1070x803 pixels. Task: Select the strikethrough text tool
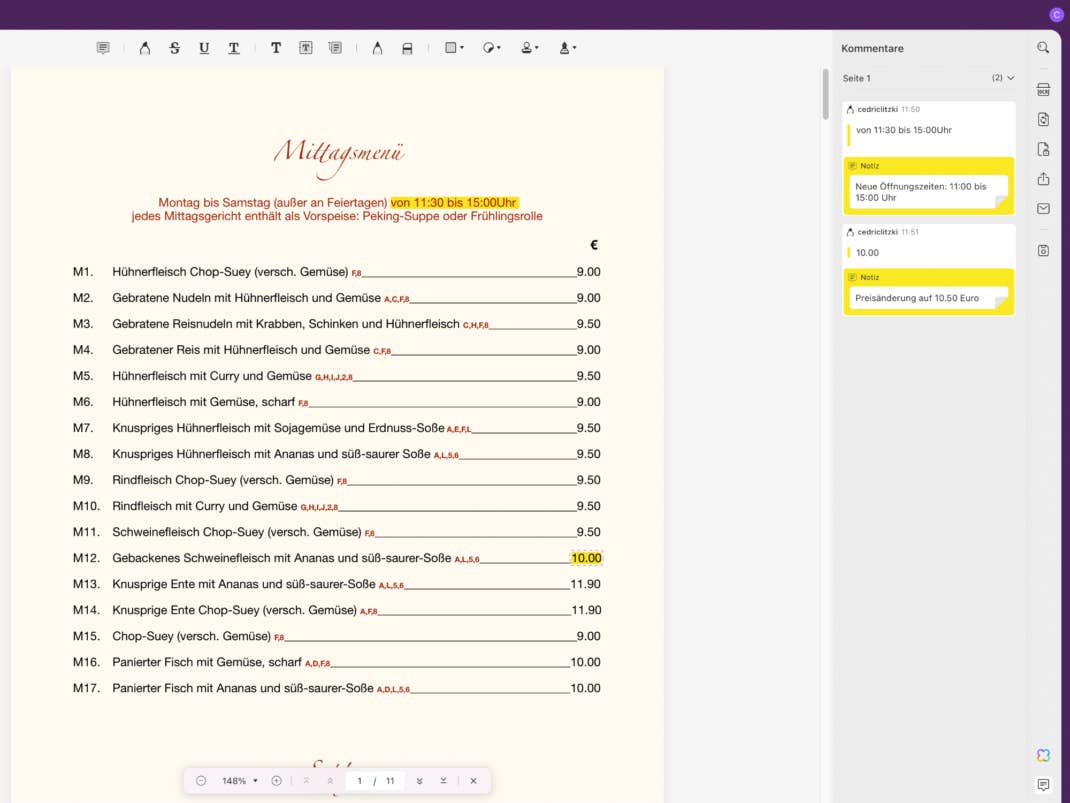[174, 48]
